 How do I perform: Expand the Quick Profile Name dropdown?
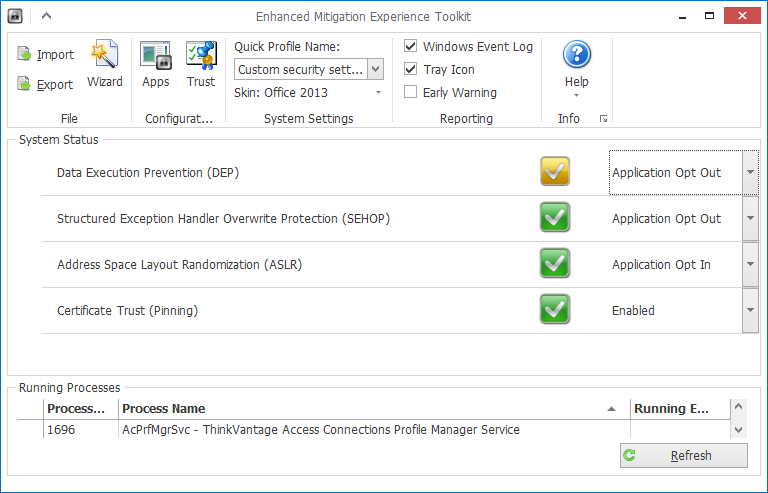click(x=375, y=70)
